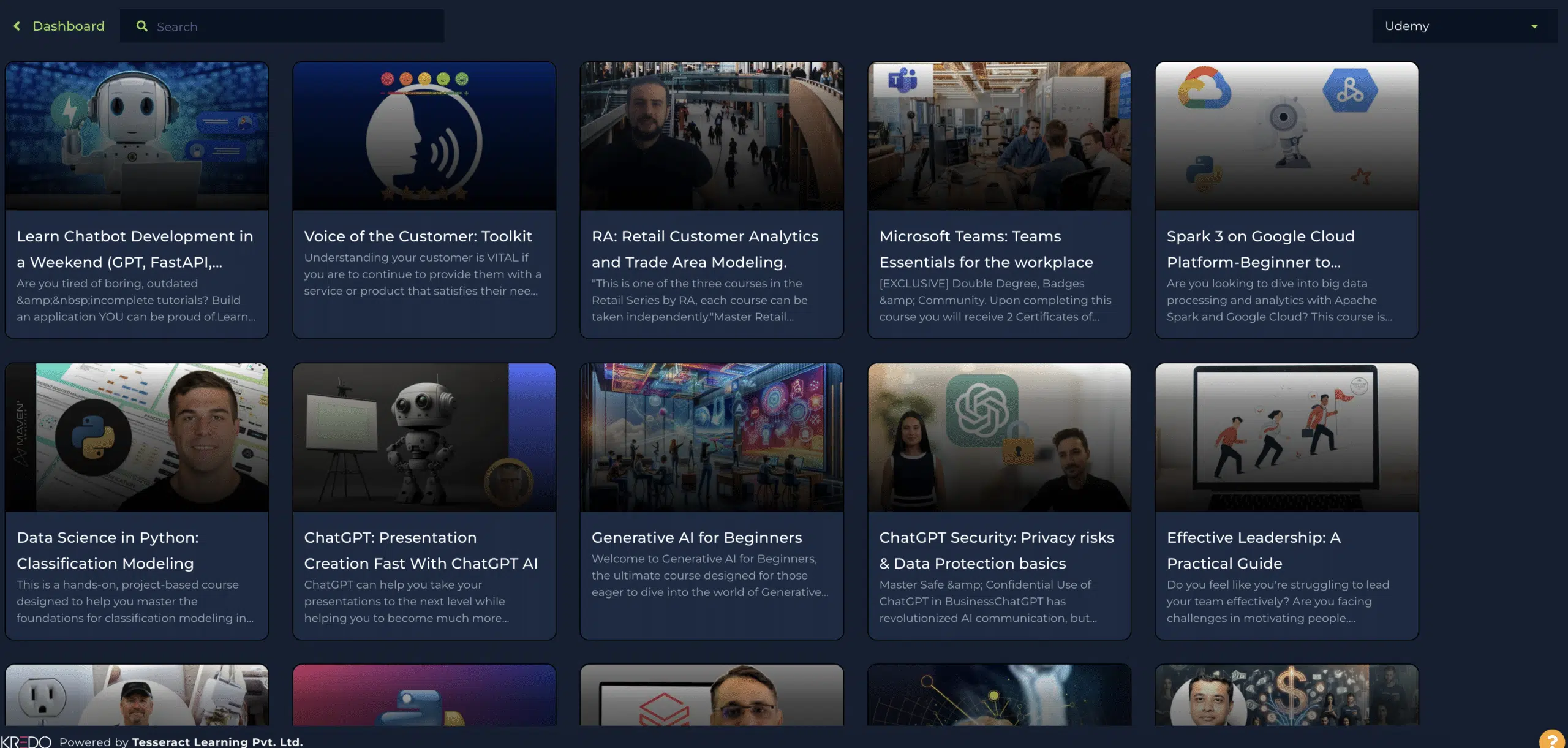Image resolution: width=1568 pixels, height=748 pixels.
Task: Click title 'Microsoft Teams: Teams Essentials'
Action: 986,249
